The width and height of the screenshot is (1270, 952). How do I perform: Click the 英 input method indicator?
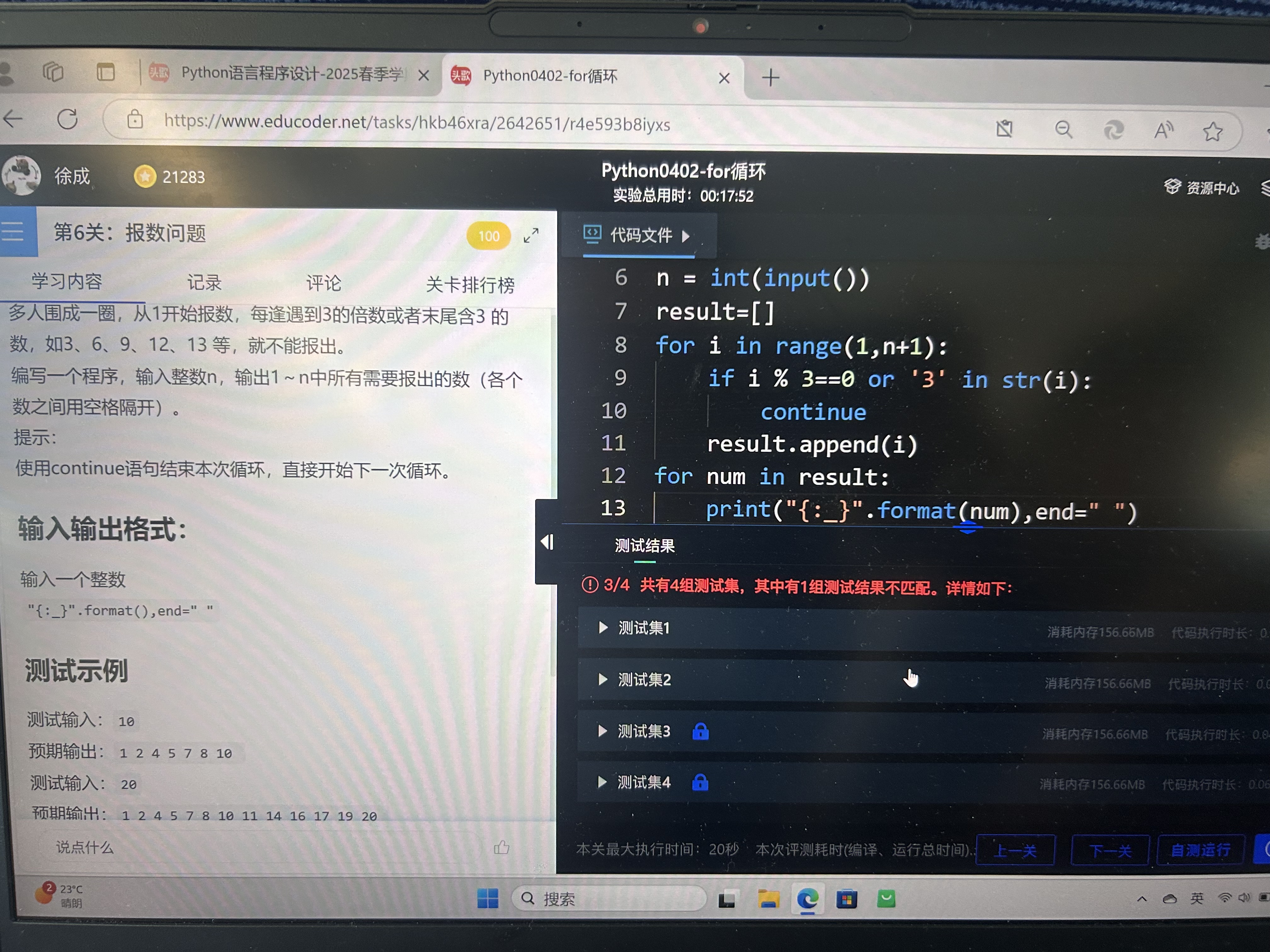coord(1197,898)
